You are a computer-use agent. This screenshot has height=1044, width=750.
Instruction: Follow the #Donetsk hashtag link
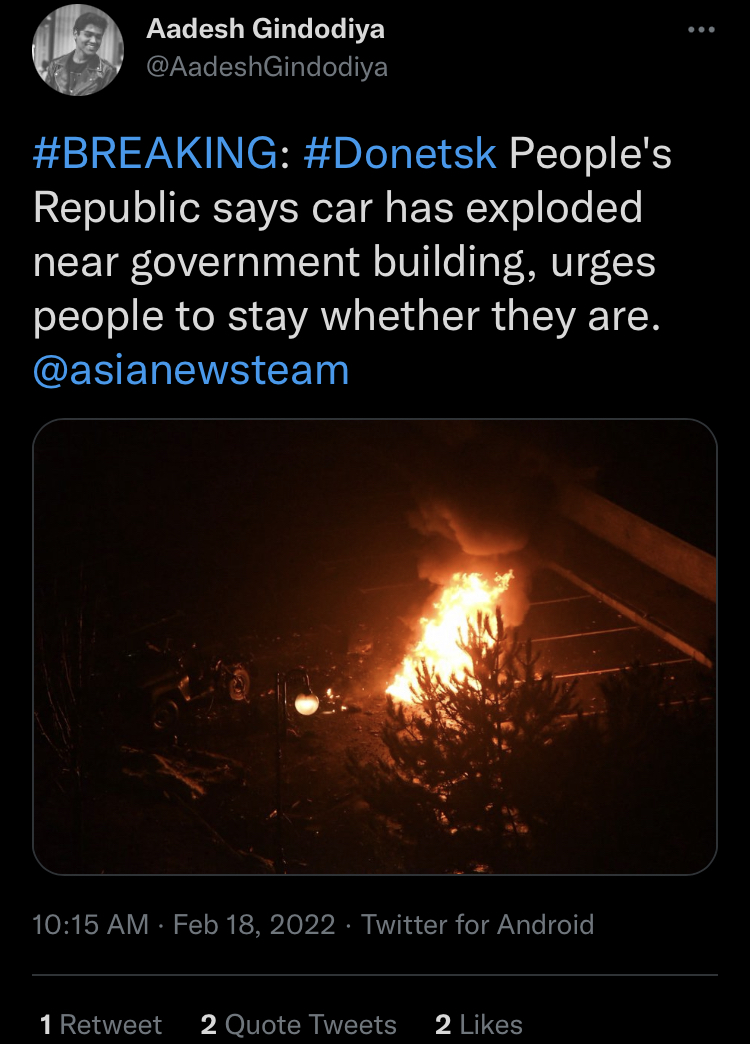point(400,153)
